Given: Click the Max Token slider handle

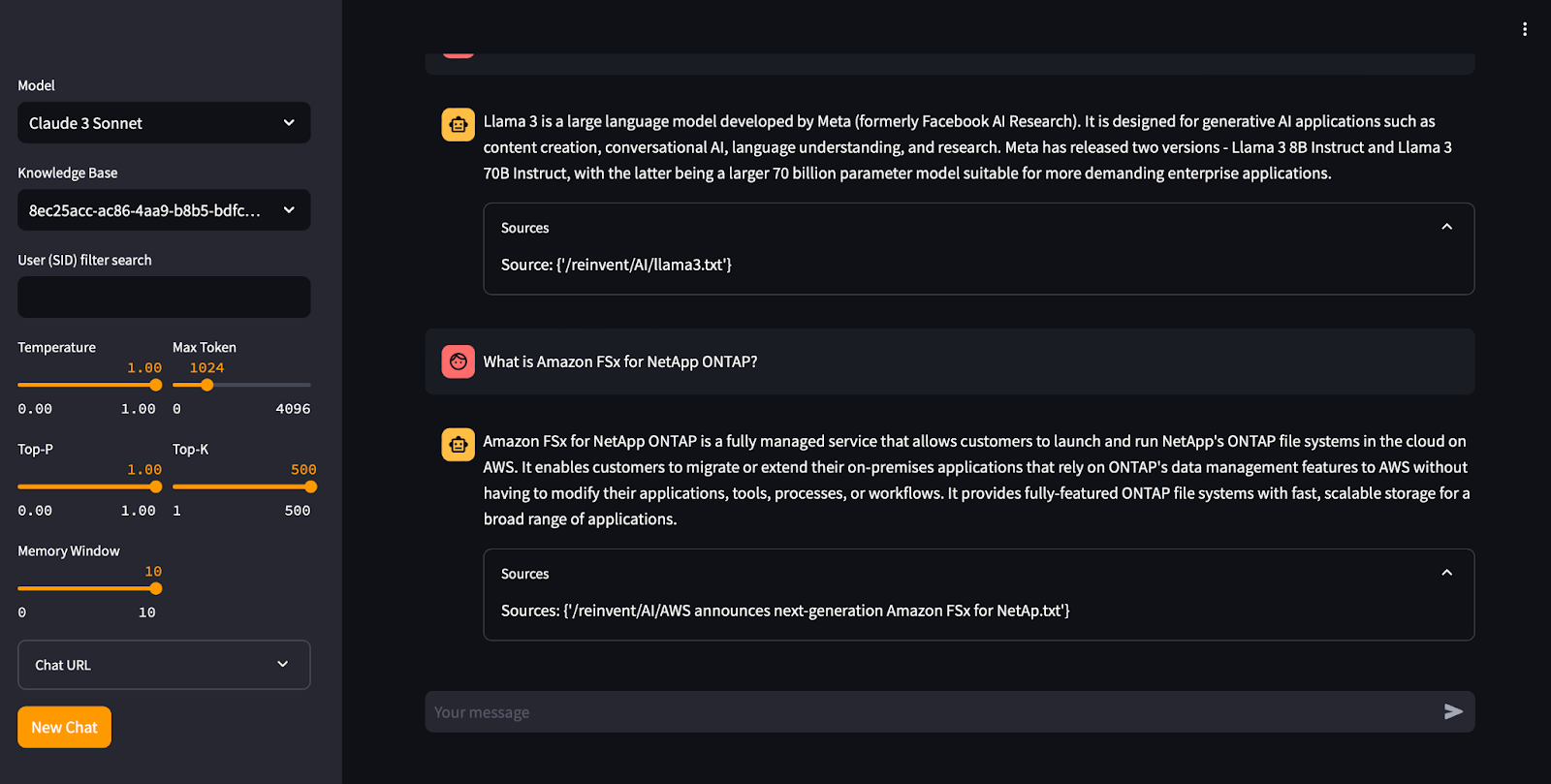Looking at the screenshot, I should coord(206,385).
